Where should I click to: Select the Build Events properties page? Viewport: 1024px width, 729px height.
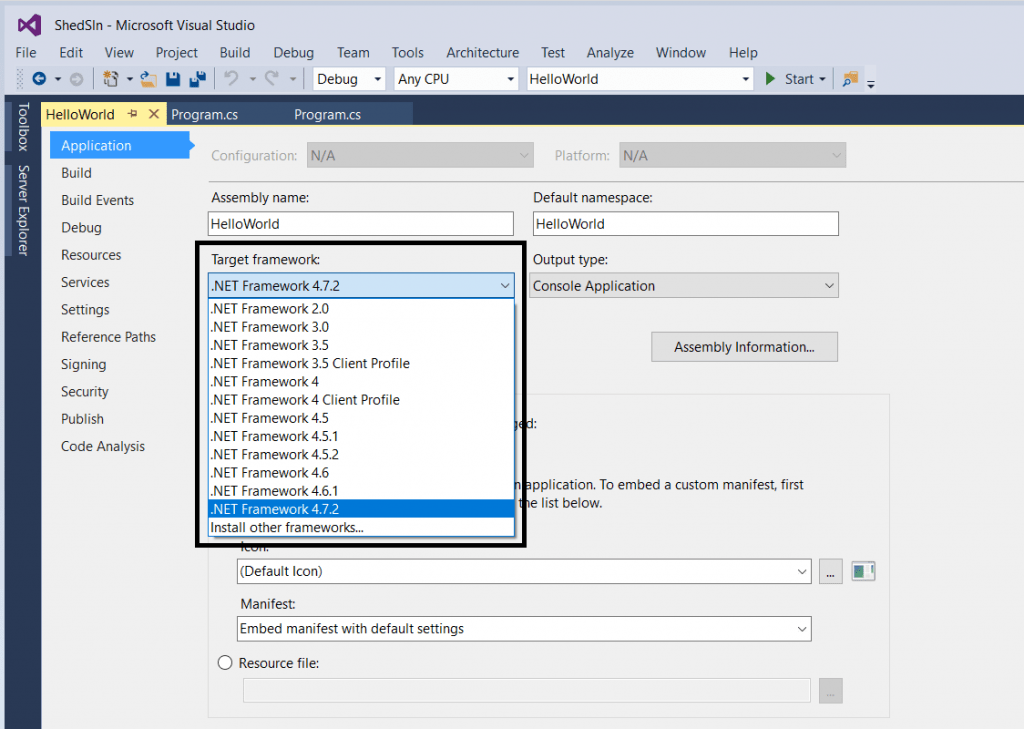97,201
